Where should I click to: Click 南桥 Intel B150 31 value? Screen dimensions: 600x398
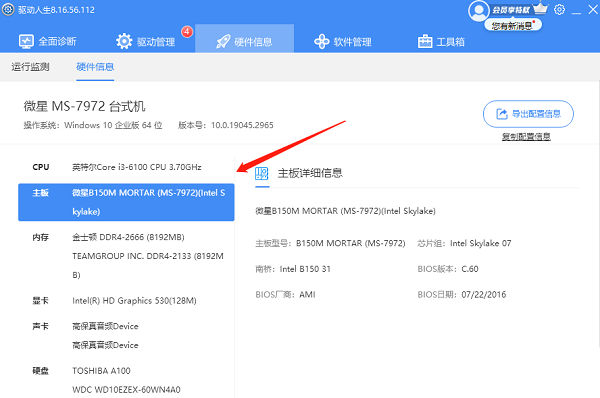point(305,269)
